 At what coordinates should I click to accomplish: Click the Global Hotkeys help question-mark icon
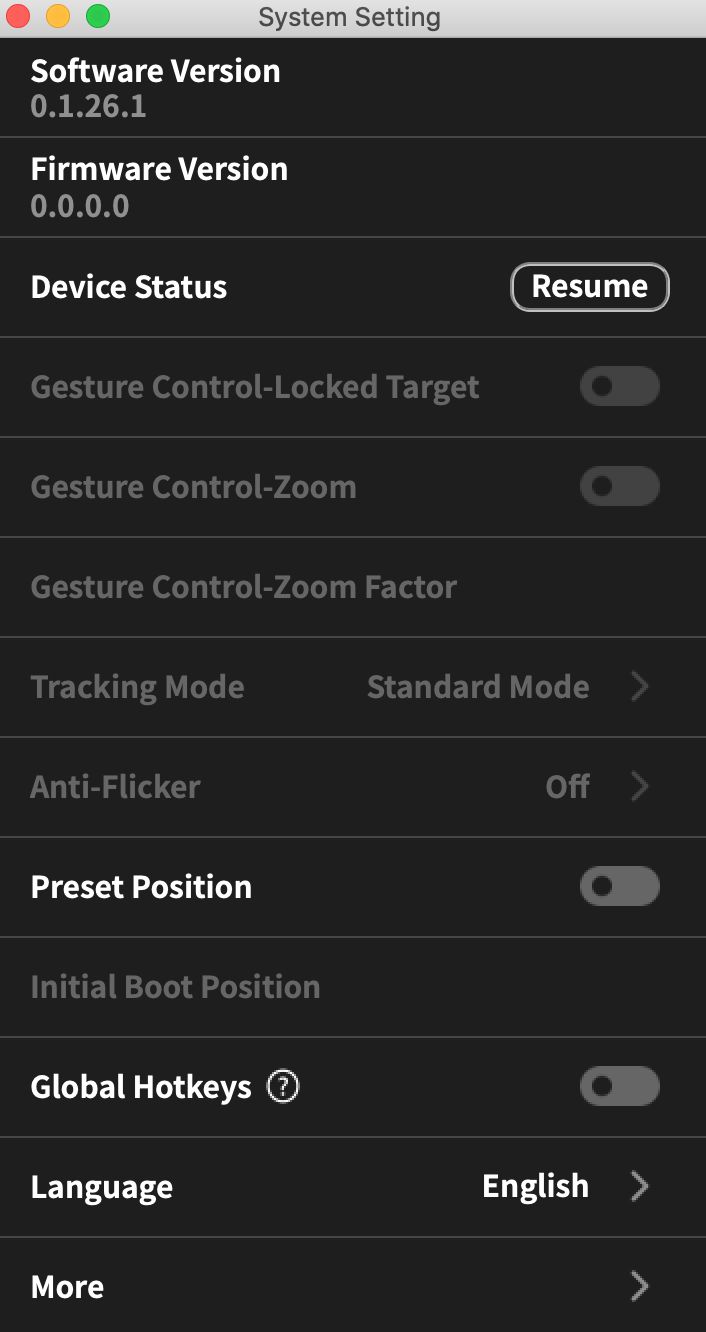click(x=283, y=1086)
